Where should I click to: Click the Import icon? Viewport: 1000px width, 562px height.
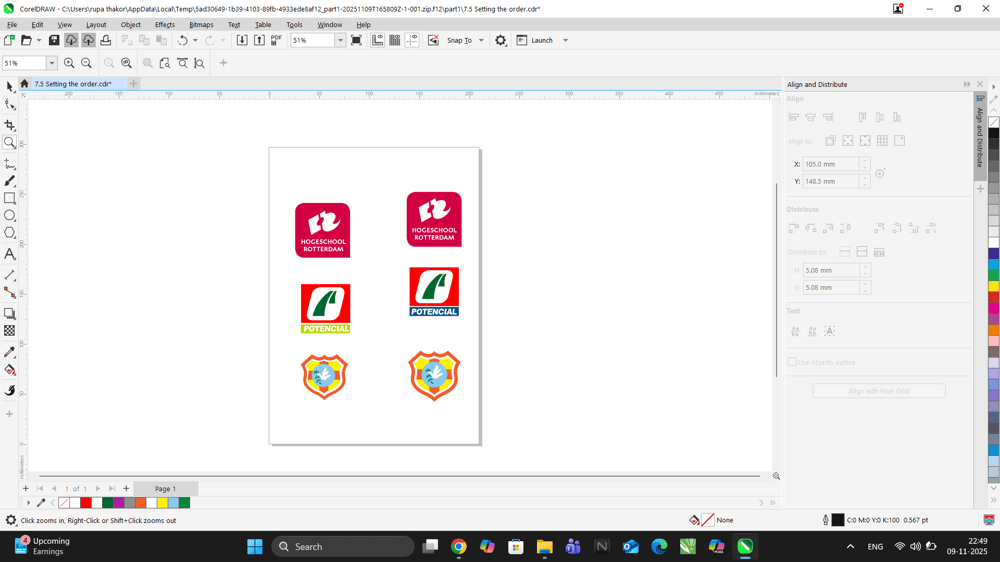click(x=242, y=40)
